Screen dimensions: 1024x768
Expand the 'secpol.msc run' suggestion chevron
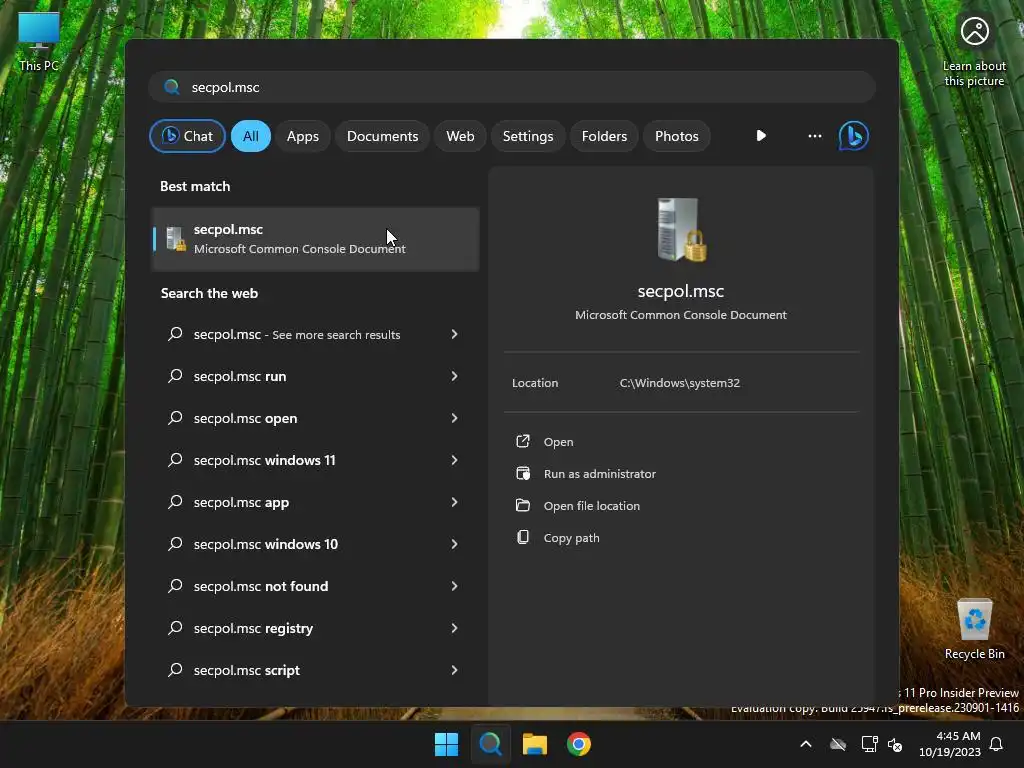pos(455,376)
